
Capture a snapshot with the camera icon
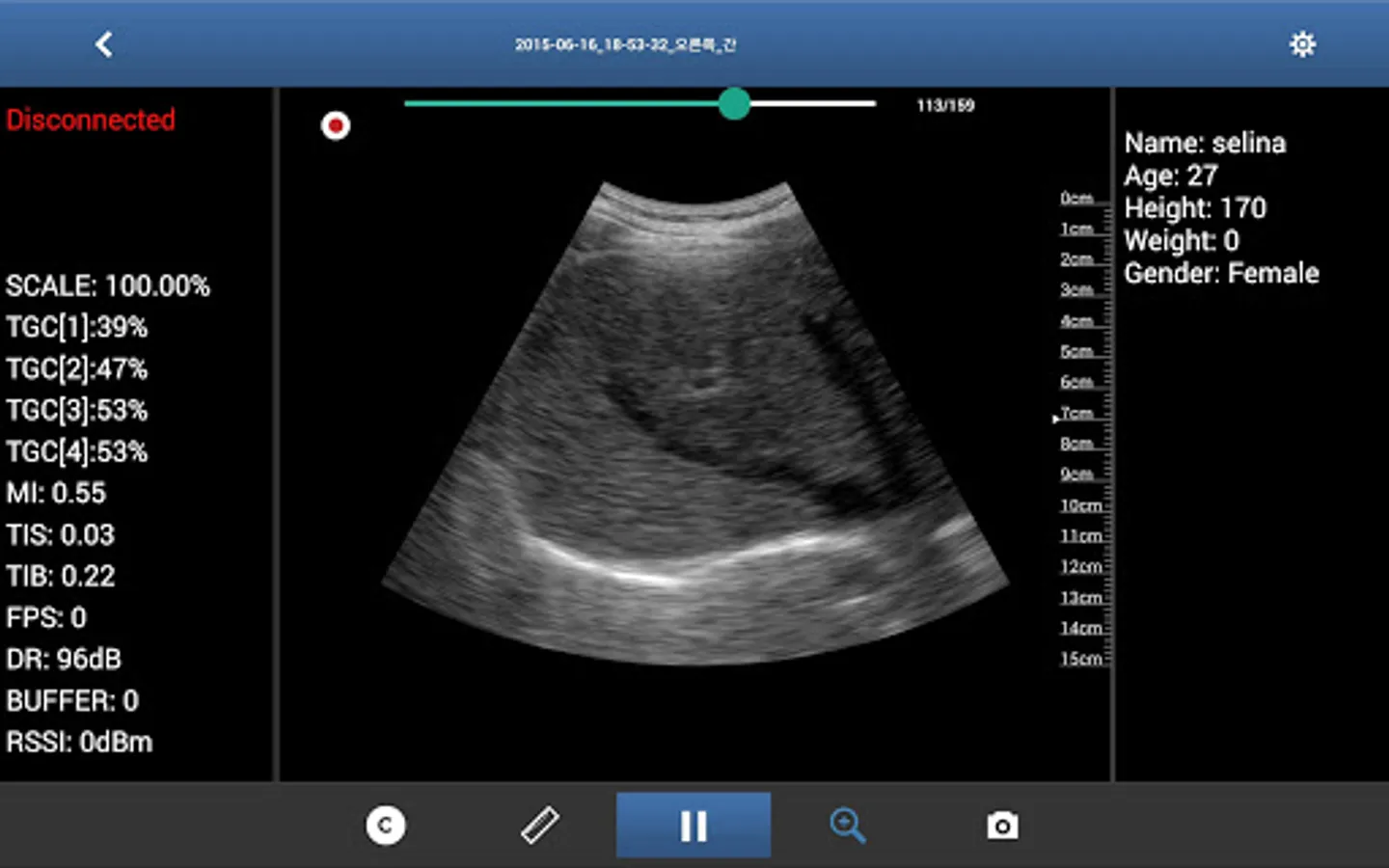click(1002, 826)
